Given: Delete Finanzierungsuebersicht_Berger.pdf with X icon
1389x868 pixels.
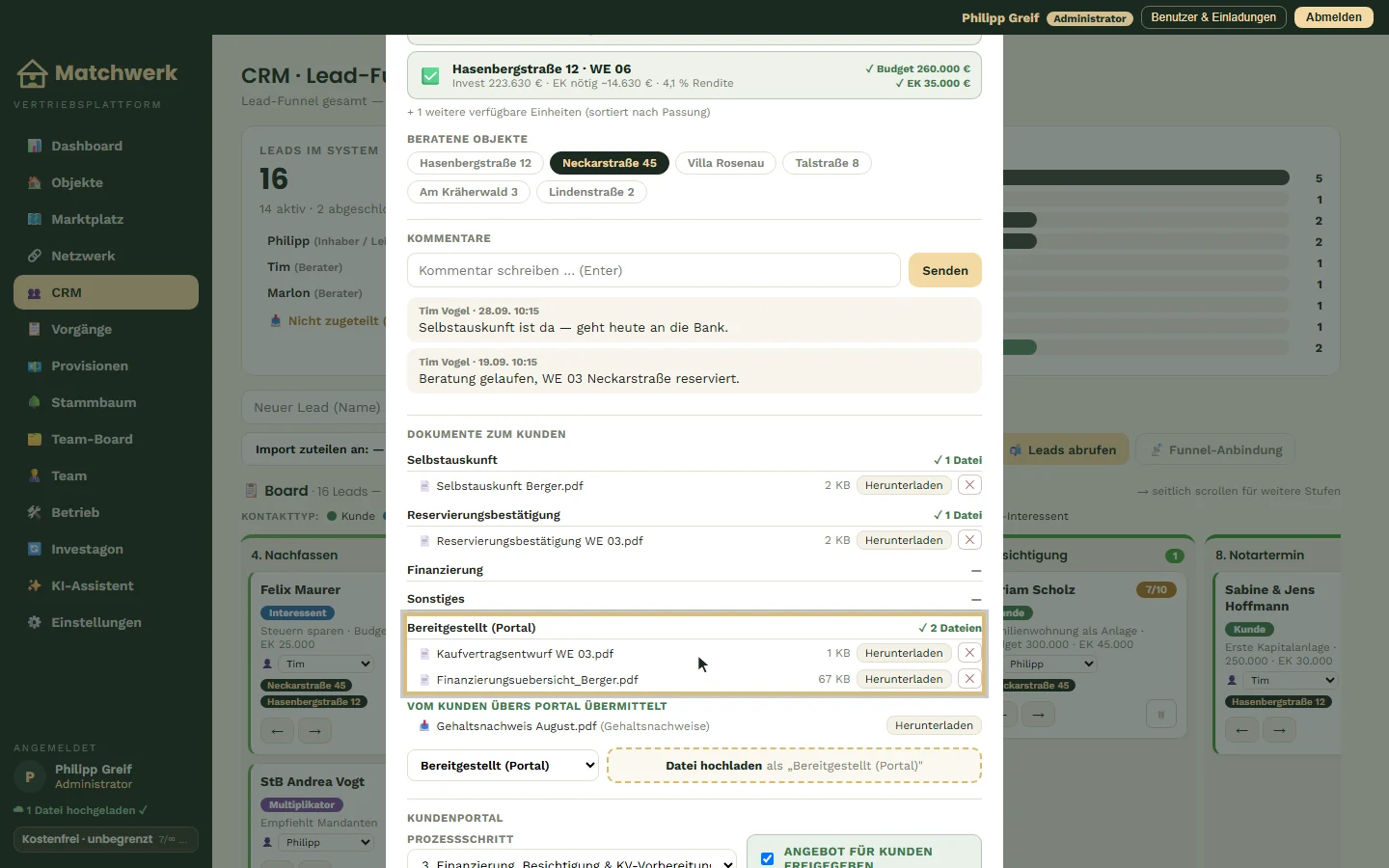Looking at the screenshot, I should (969, 679).
